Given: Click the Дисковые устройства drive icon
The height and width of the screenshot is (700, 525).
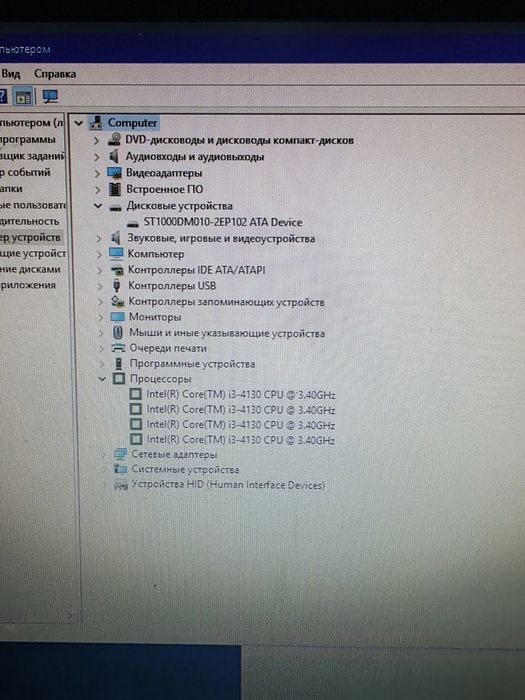Looking at the screenshot, I should tap(116, 207).
